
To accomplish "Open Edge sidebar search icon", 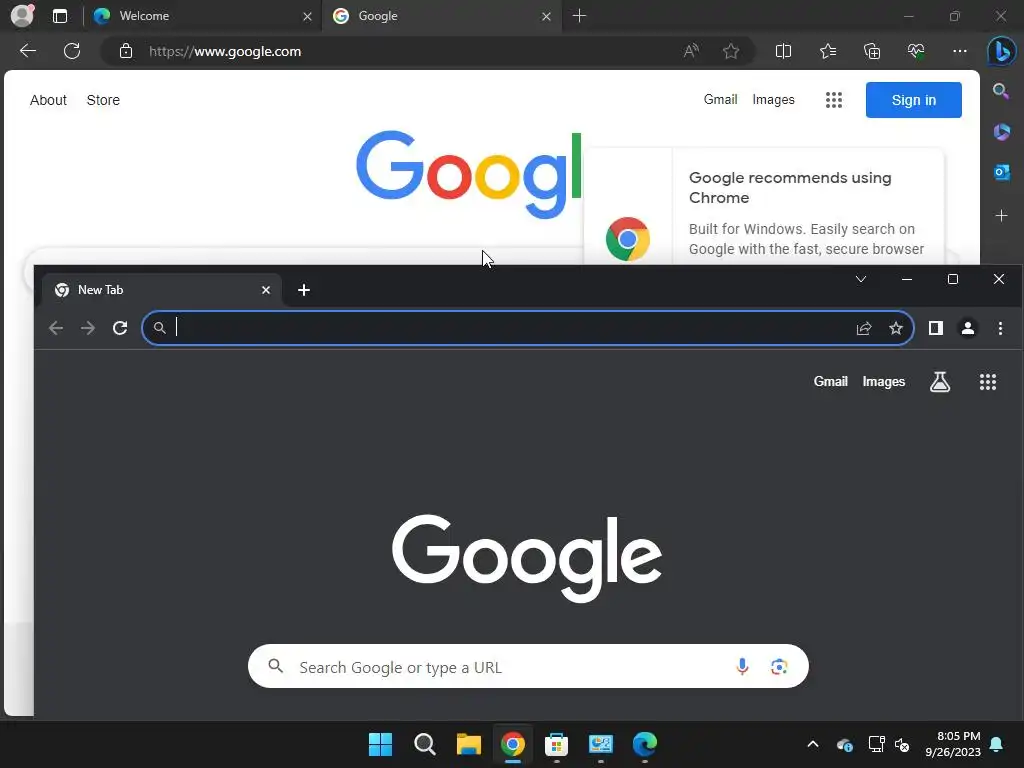I will [1000, 91].
